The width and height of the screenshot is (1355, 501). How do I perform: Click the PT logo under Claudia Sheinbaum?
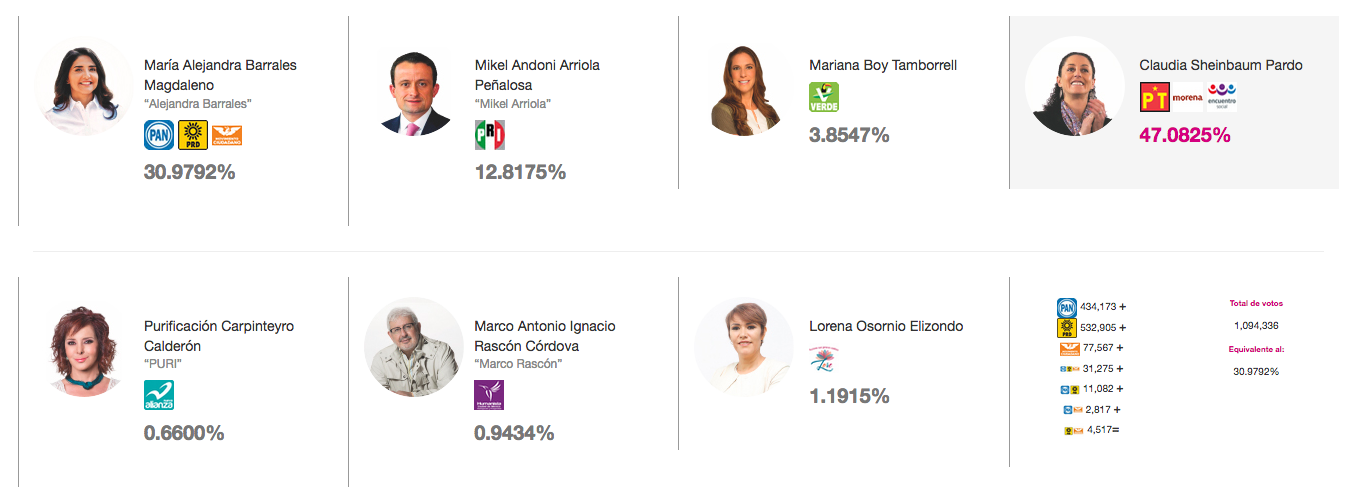tap(1154, 97)
